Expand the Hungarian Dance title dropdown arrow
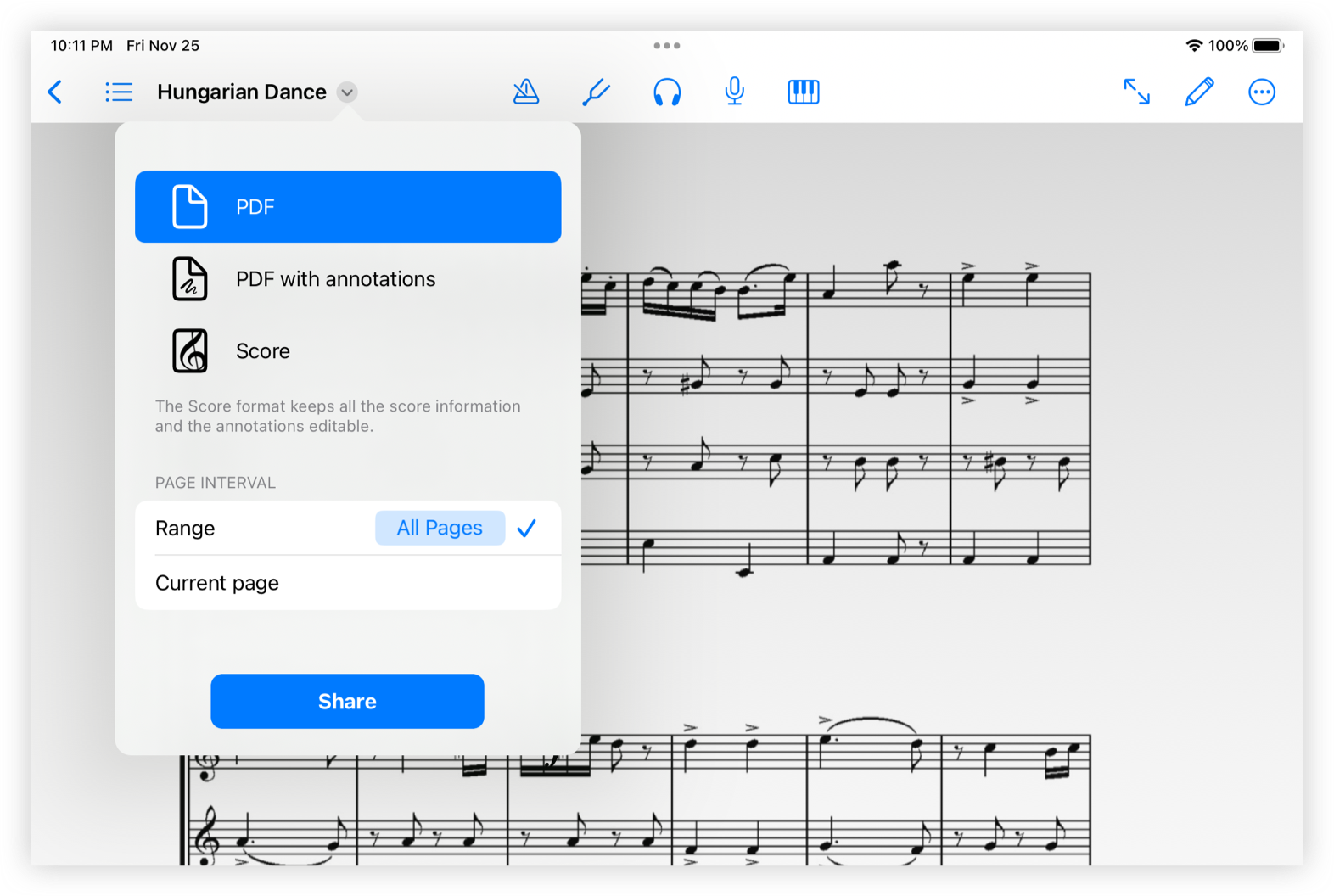 [347, 92]
